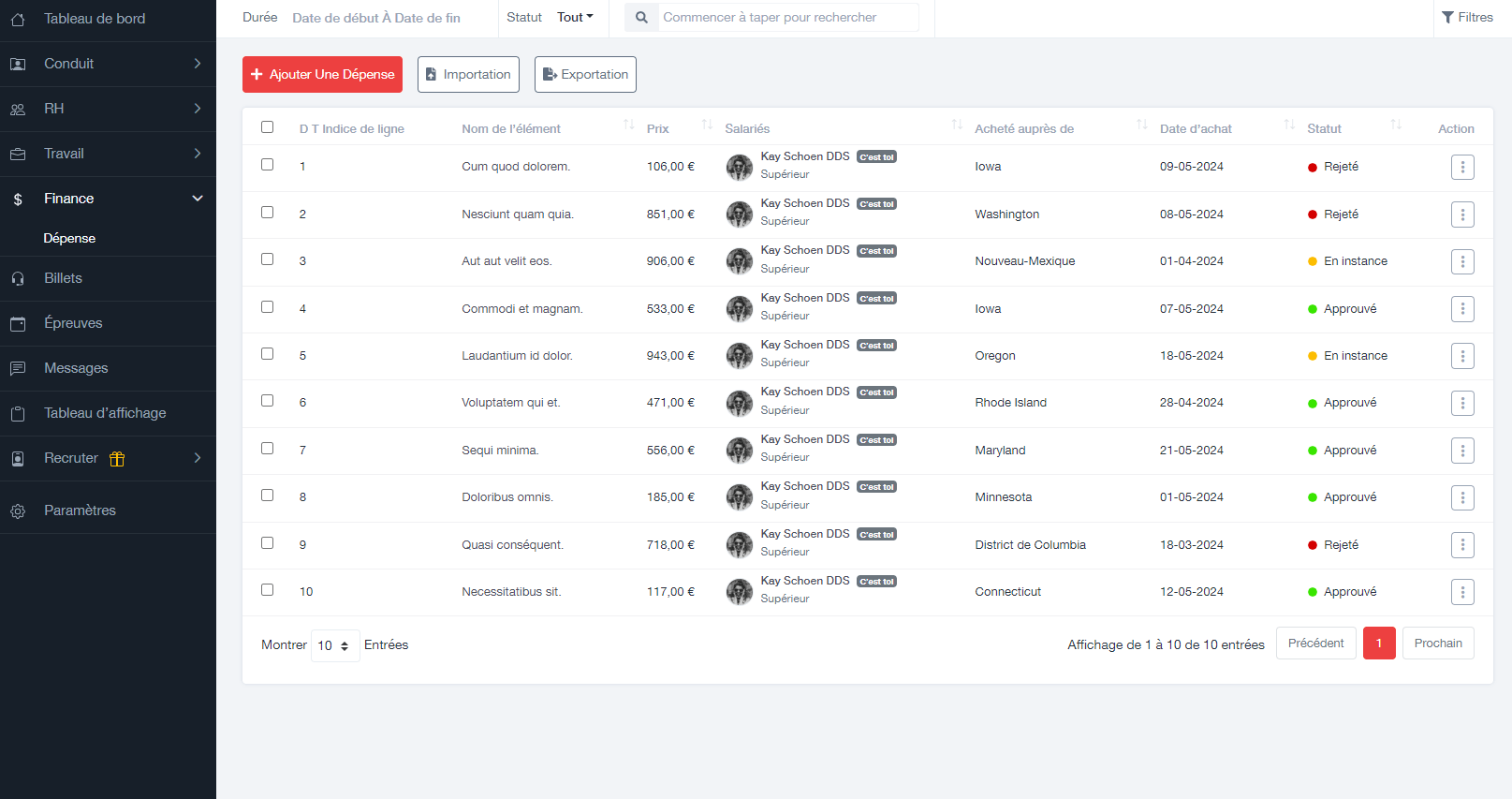
Task: Expand the Conduit sidebar menu
Action: click(x=108, y=64)
